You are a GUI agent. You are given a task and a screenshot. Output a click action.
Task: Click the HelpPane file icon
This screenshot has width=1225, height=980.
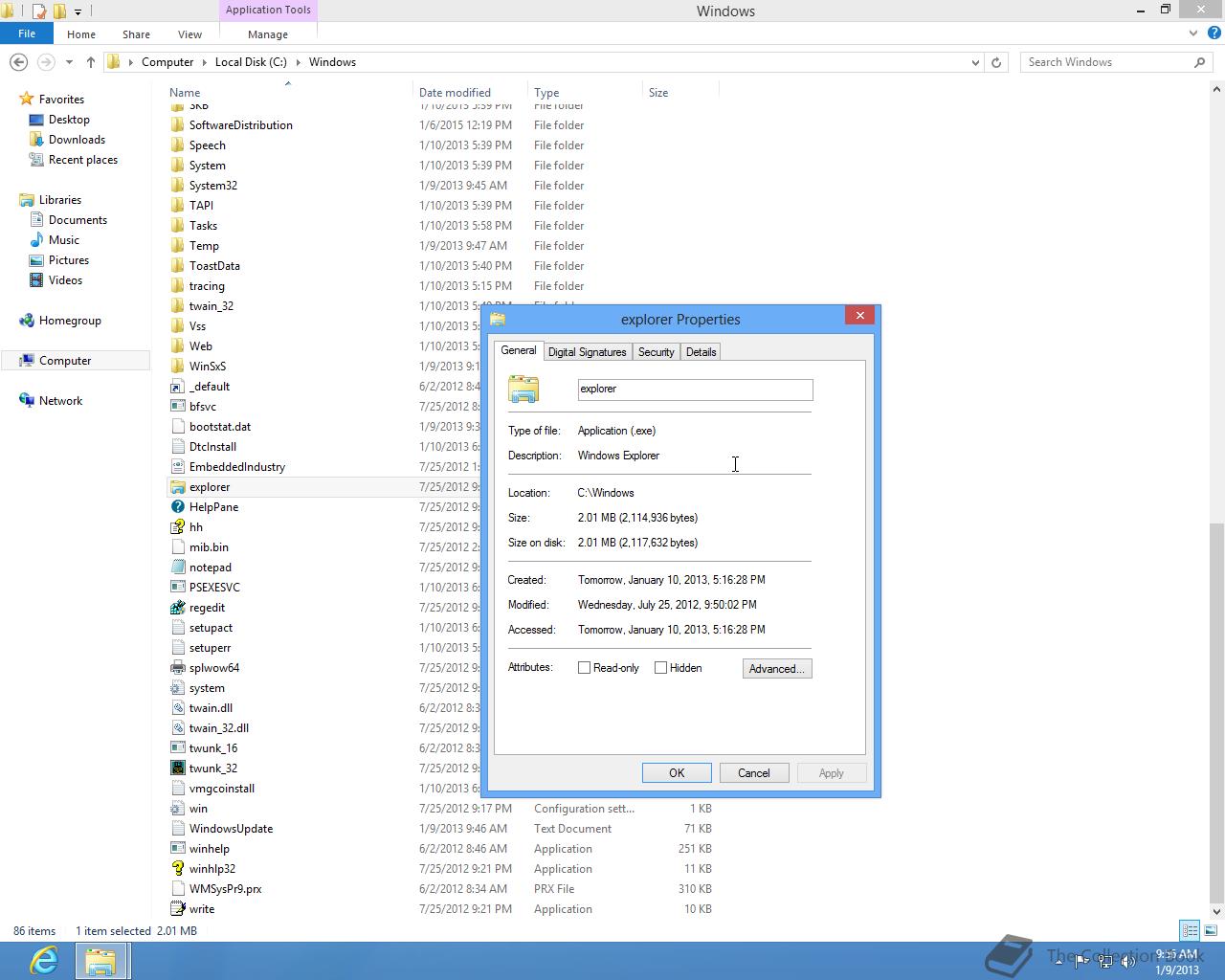coord(177,507)
